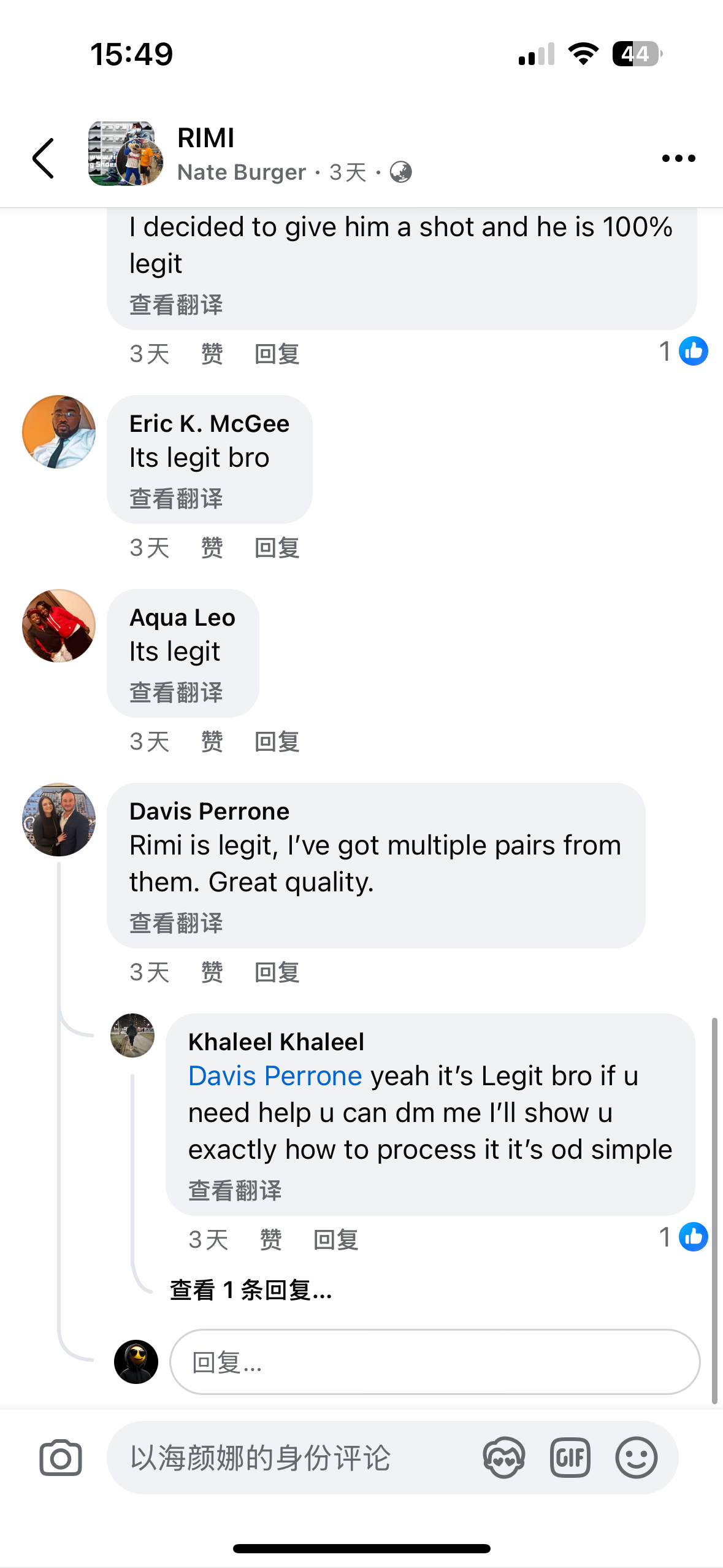Open the GIF picker
The image size is (723, 1568).
[570, 1458]
